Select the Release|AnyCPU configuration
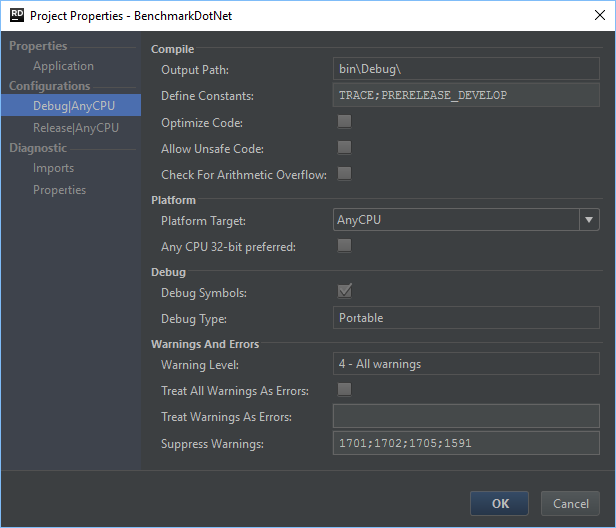 click(x=75, y=128)
